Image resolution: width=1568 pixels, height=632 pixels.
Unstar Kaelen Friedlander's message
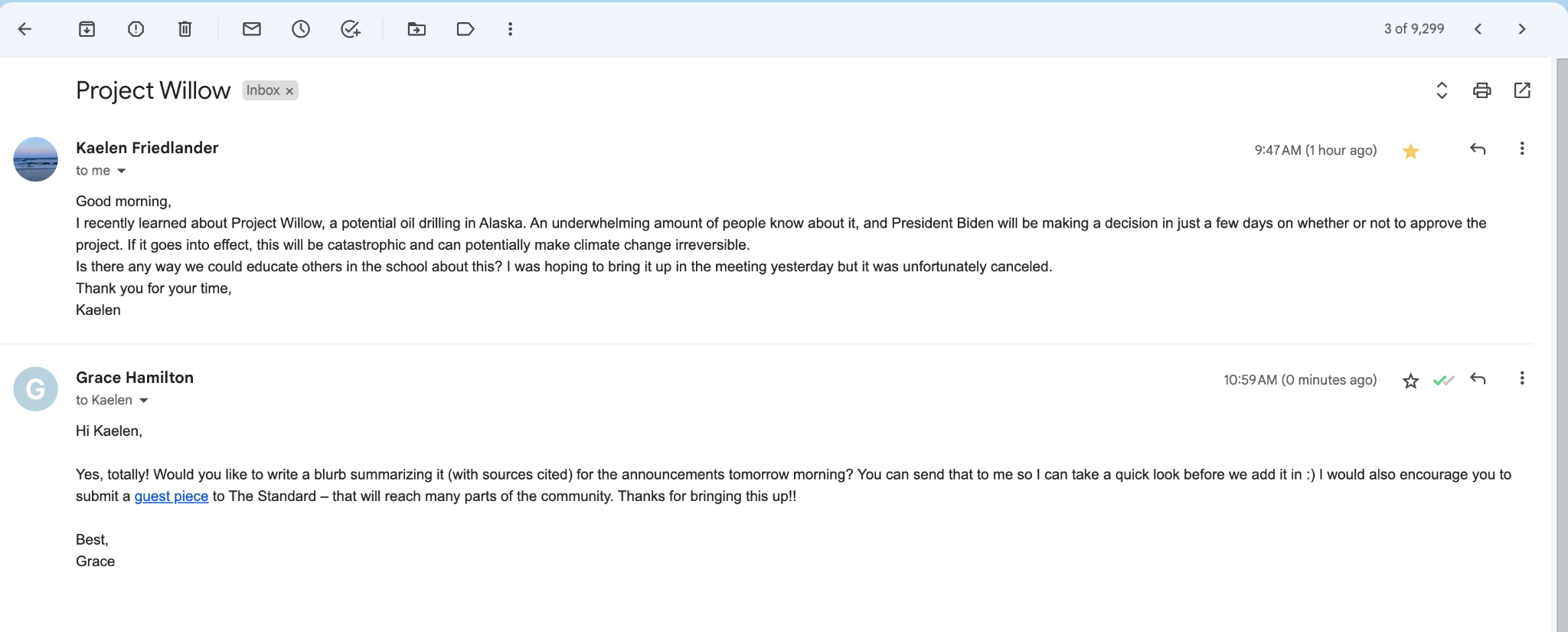(x=1410, y=151)
